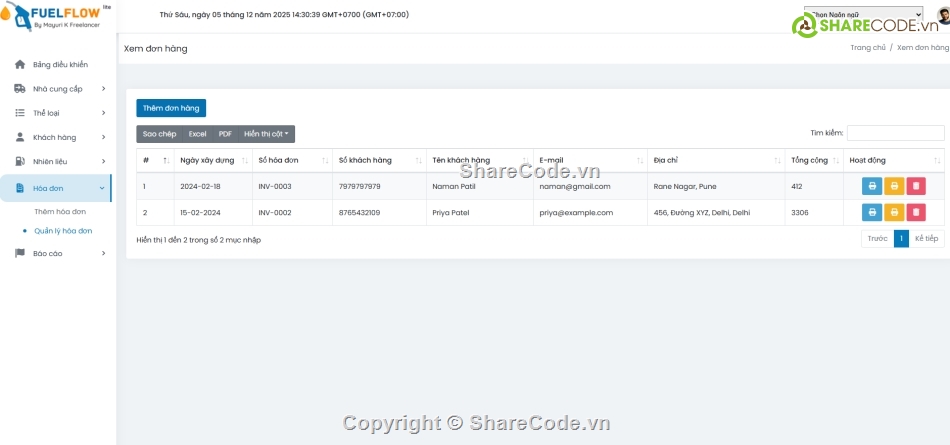
Task: Click the yellow print icon for INV-0003
Action: pos(894,186)
